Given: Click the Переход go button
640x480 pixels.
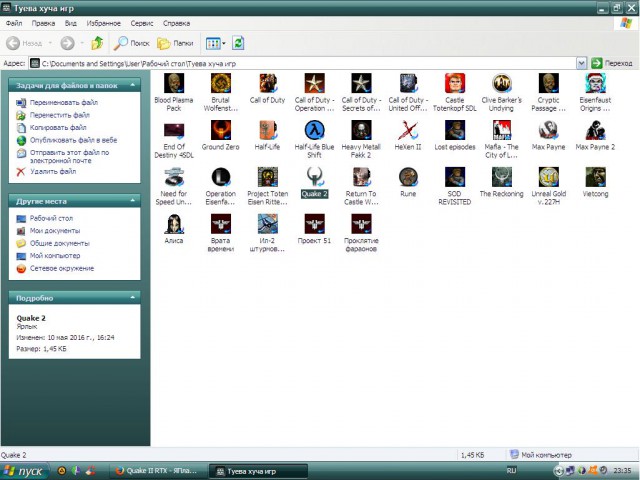Looking at the screenshot, I should (x=612, y=63).
